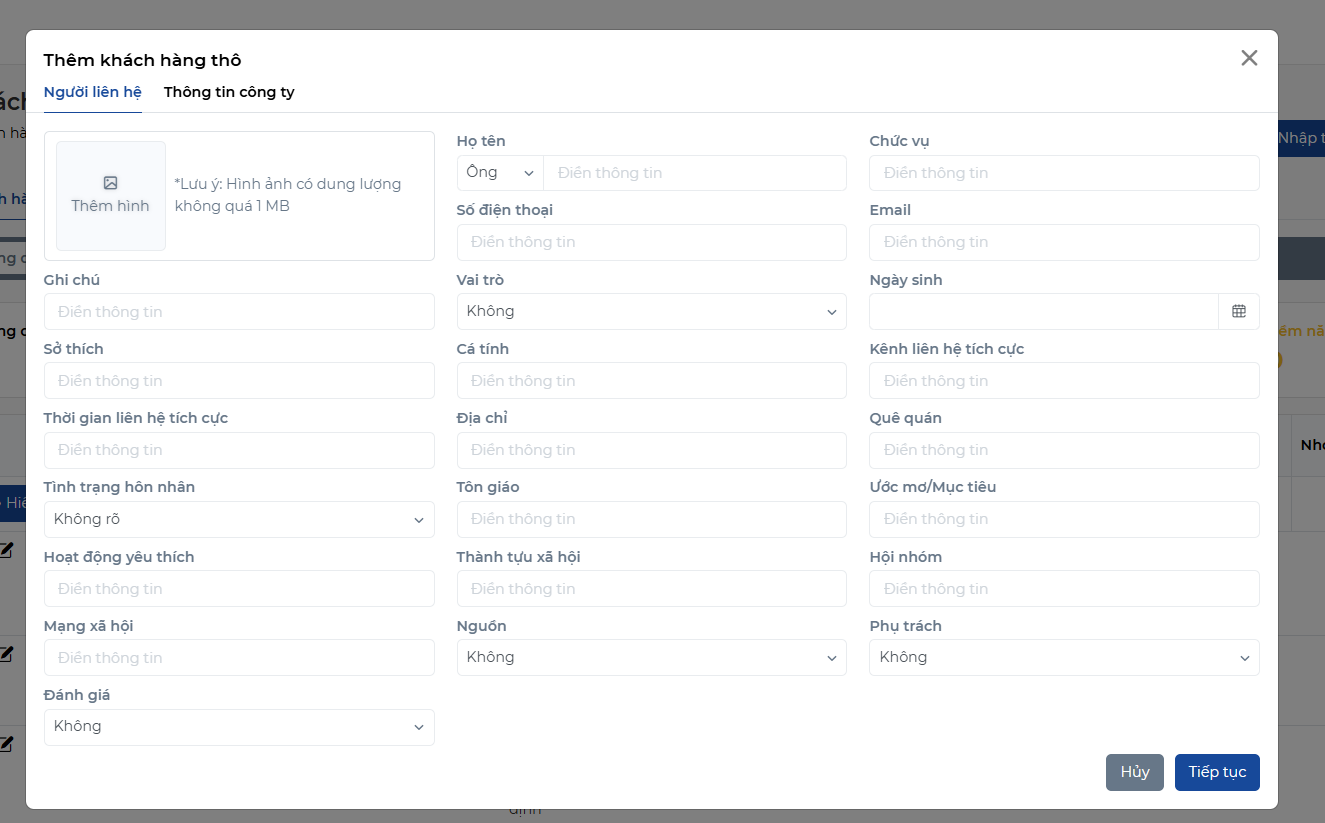1325x823 pixels.
Task: Focus the Họ tên input field
Action: [x=694, y=173]
